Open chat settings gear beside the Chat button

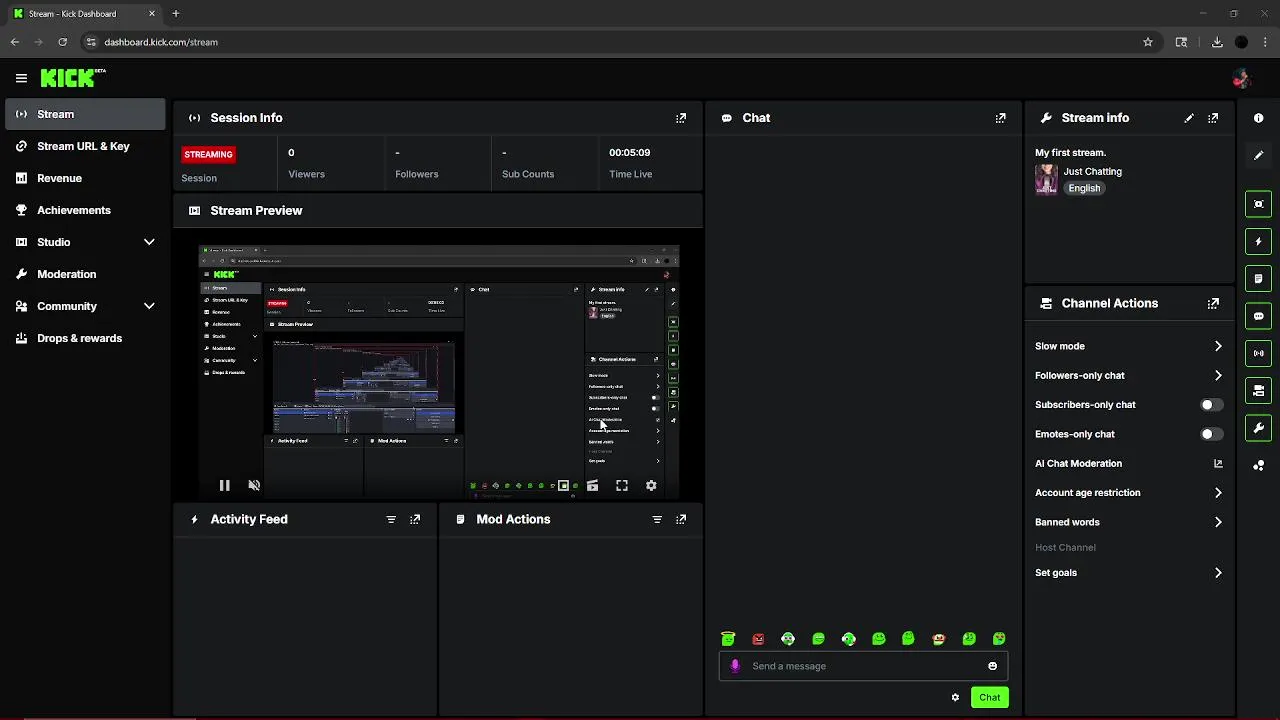pyautogui.click(x=955, y=697)
